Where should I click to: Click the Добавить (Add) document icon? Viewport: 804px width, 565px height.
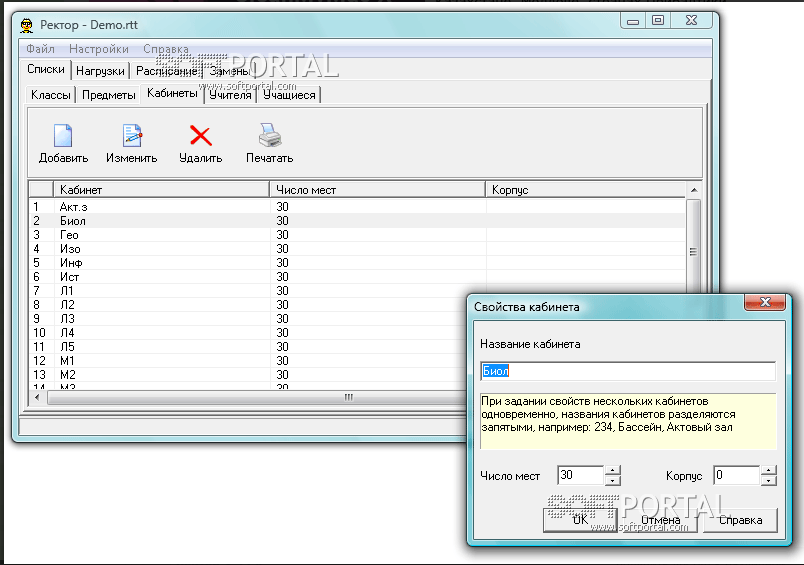[63, 136]
